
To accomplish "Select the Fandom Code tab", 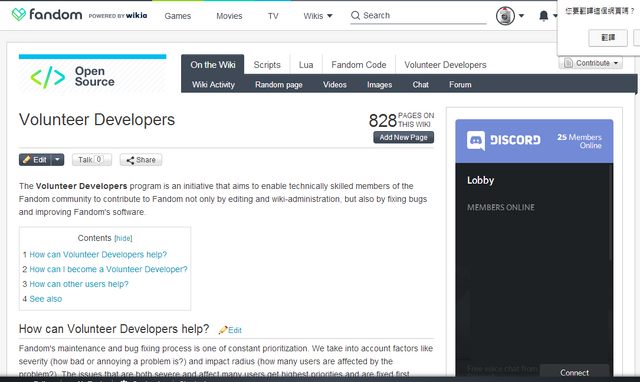I will tap(358, 64).
